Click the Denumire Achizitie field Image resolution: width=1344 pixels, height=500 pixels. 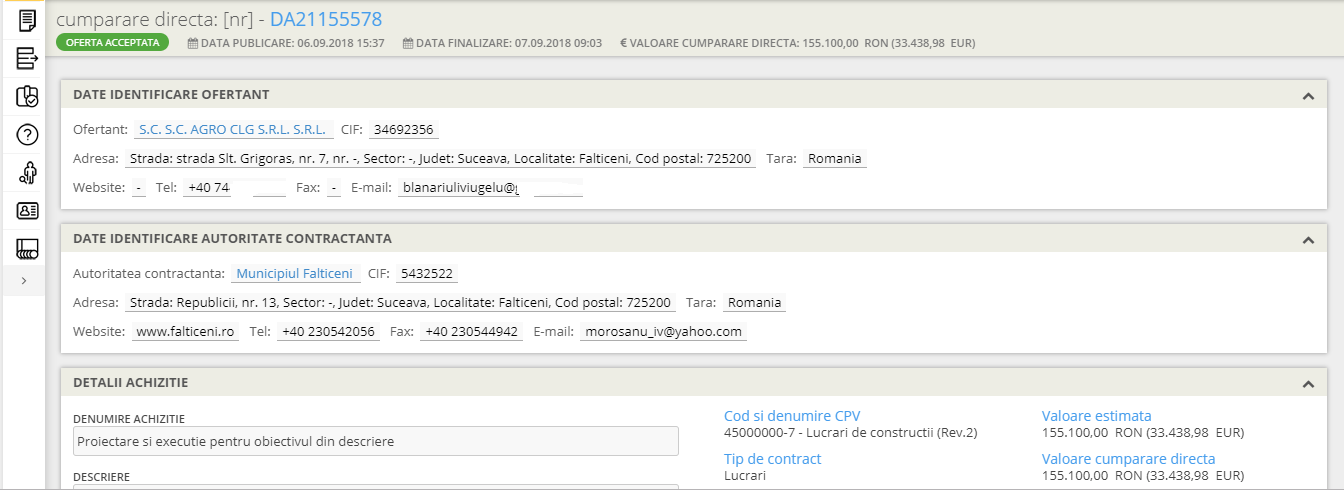pos(376,441)
